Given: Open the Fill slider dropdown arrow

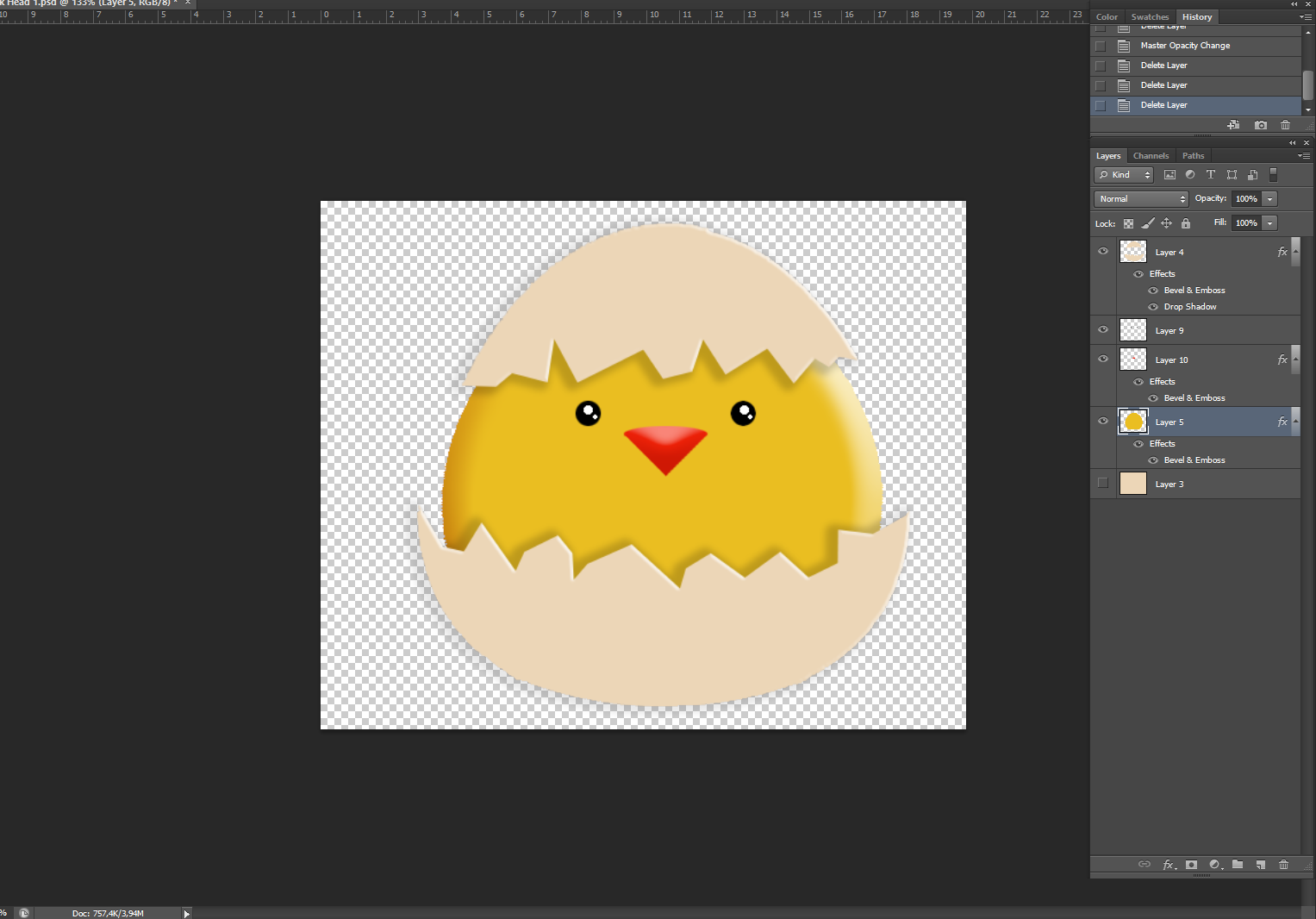Looking at the screenshot, I should [1269, 223].
